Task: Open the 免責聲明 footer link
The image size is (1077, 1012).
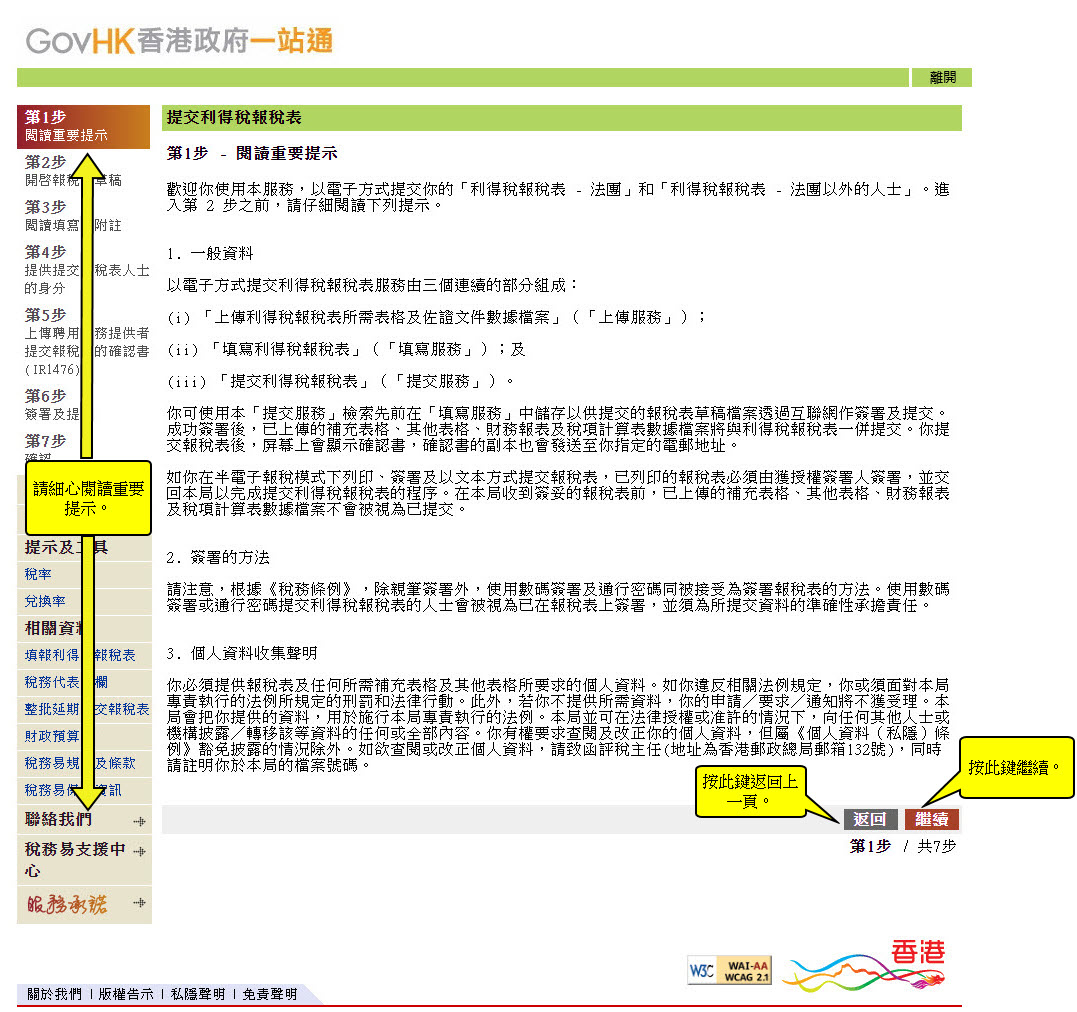Action: pyautogui.click(x=270, y=994)
